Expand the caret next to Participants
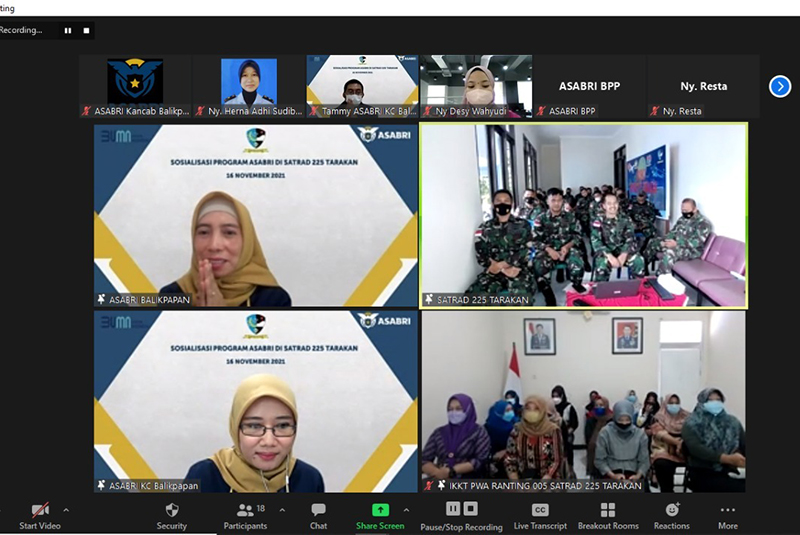 282,509
